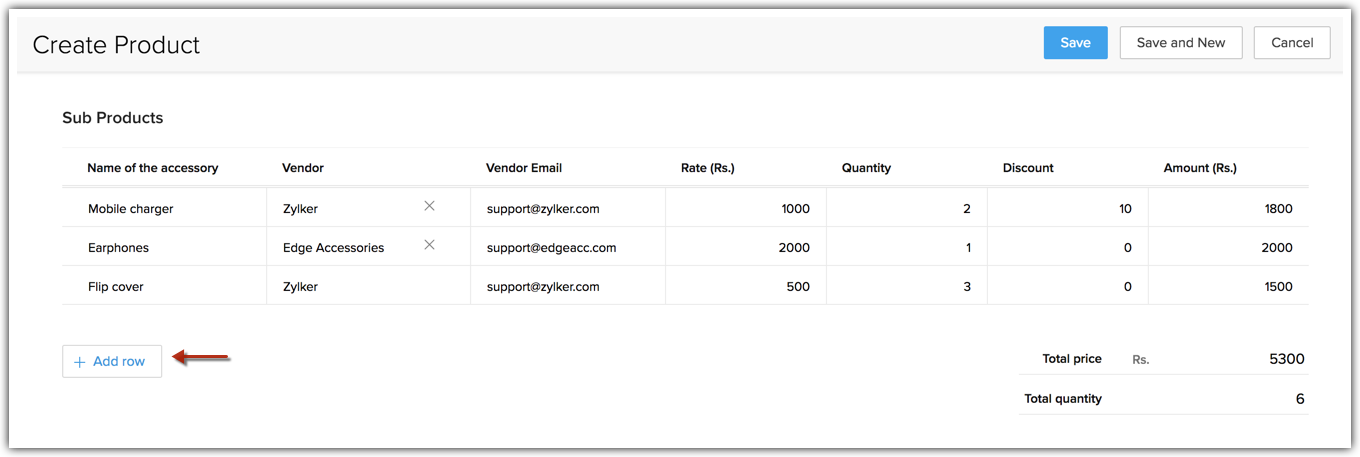Viewport: 1360px width, 457px height.
Task: Edit Mobile charger rate of 1000
Action: click(x=745, y=209)
